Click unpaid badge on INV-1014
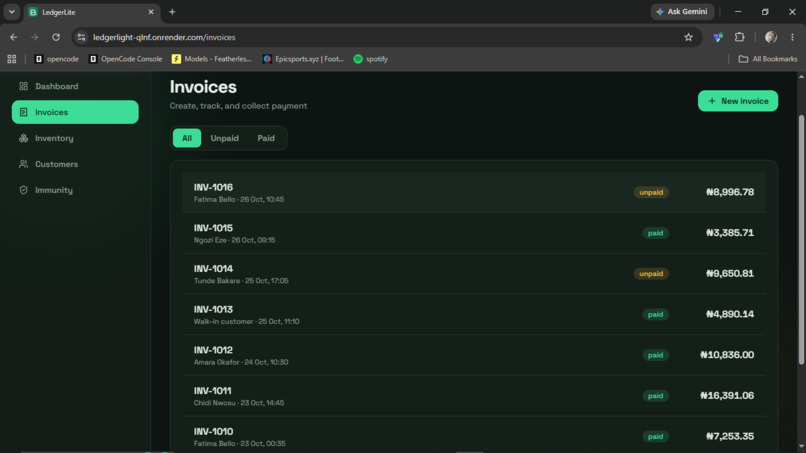The height and width of the screenshot is (453, 806). coord(651,274)
